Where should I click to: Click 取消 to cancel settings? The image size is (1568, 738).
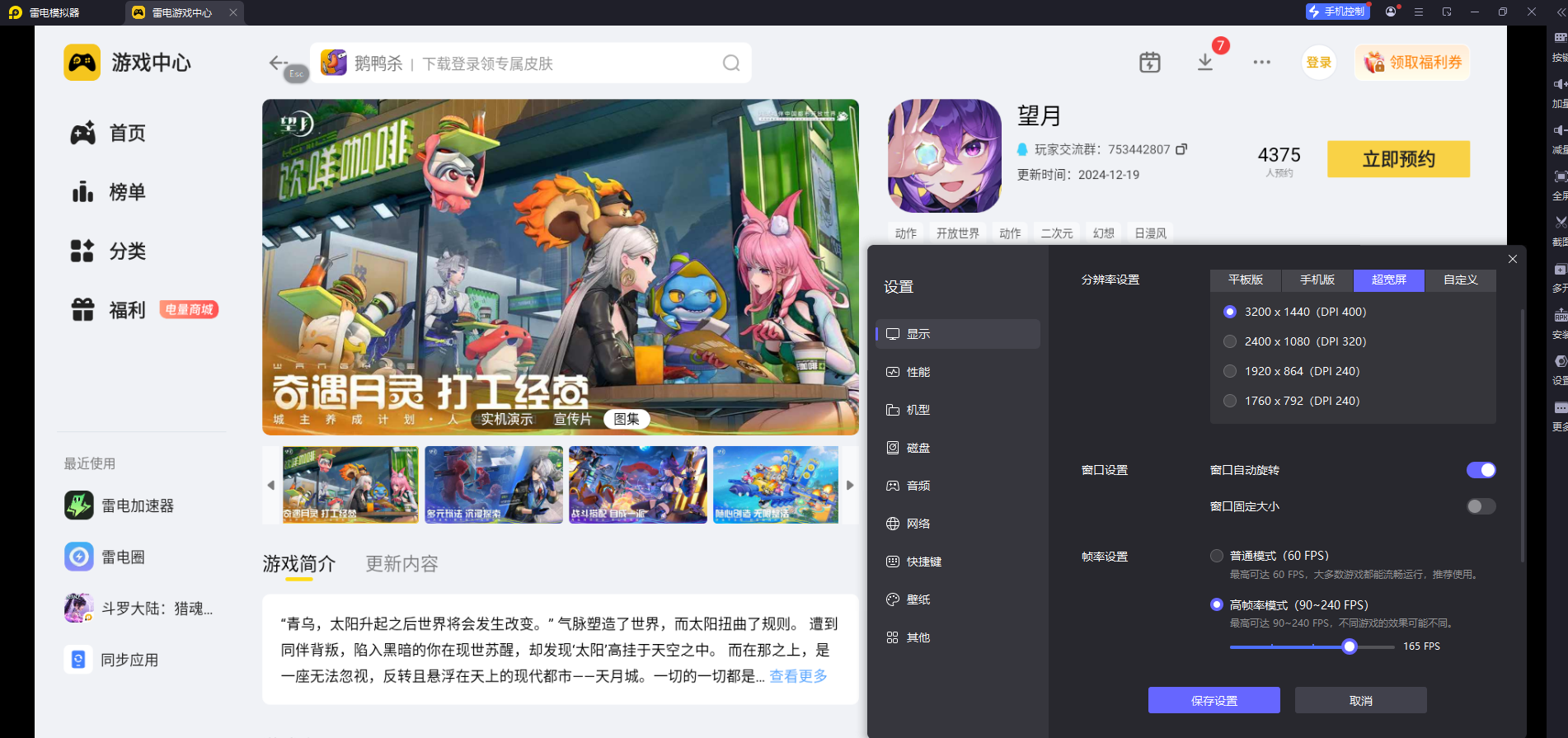pyautogui.click(x=1361, y=701)
